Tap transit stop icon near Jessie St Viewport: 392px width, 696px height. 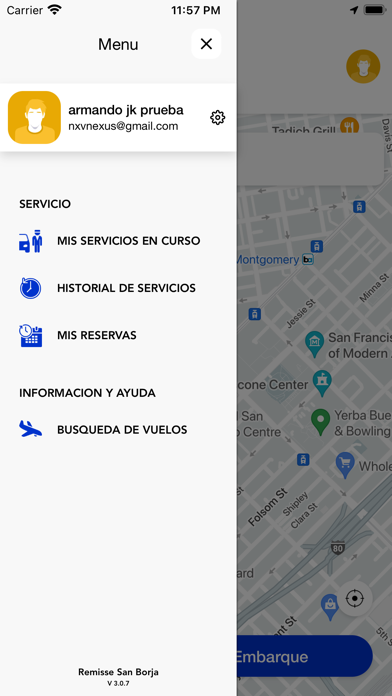click(254, 314)
